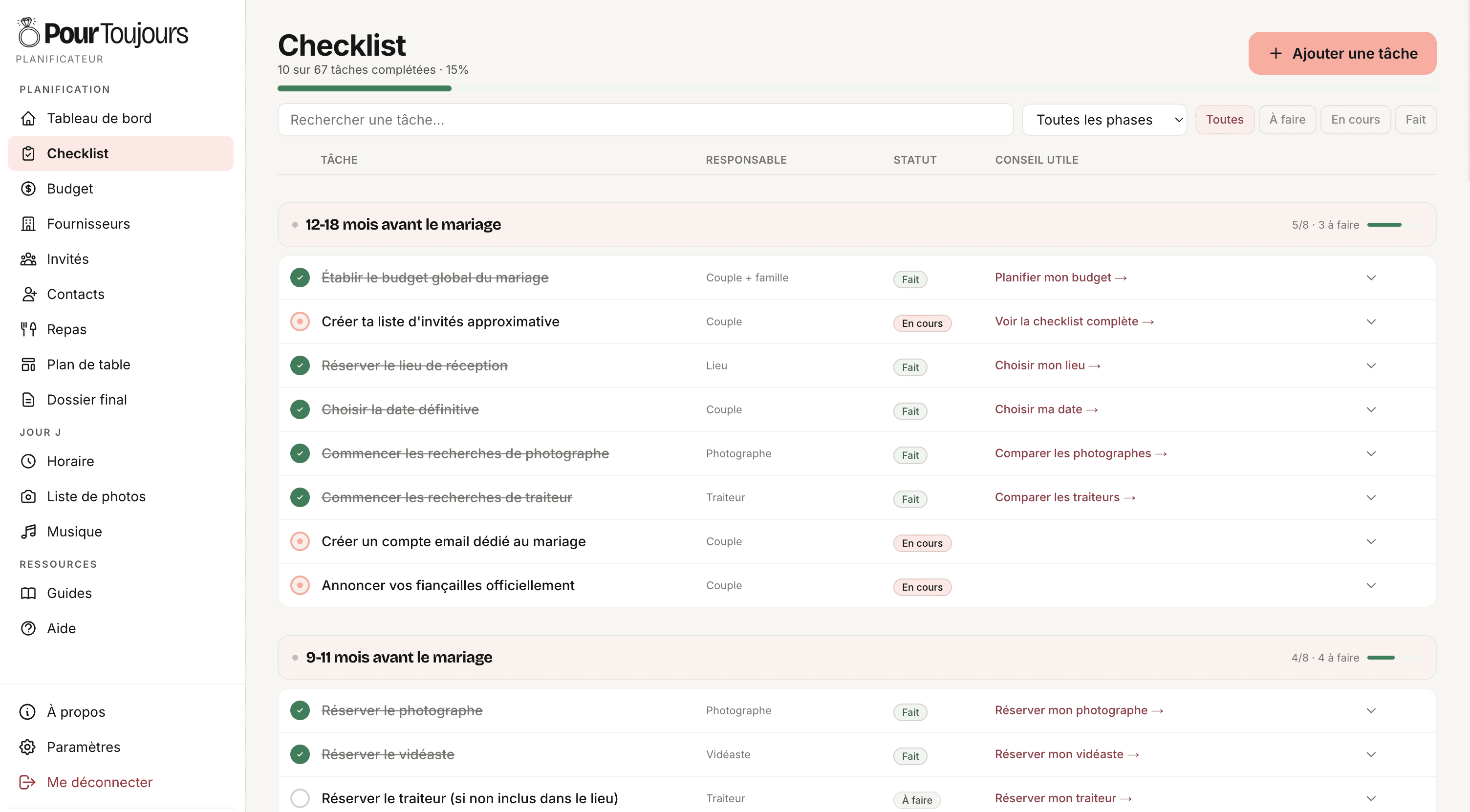Uncheck 'Réserver le vidéaste' task
The image size is (1470, 812).
click(x=300, y=754)
